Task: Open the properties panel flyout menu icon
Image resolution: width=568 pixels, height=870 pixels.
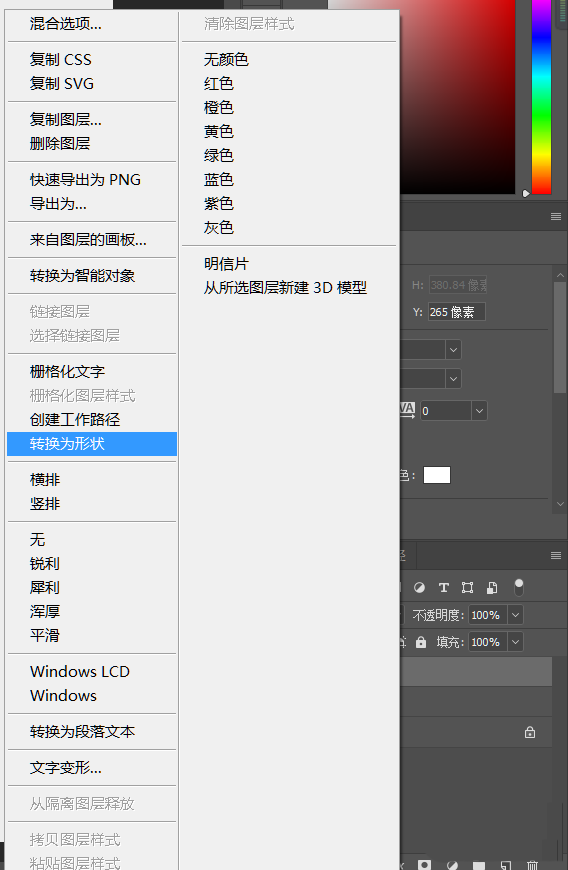Action: 556,216
